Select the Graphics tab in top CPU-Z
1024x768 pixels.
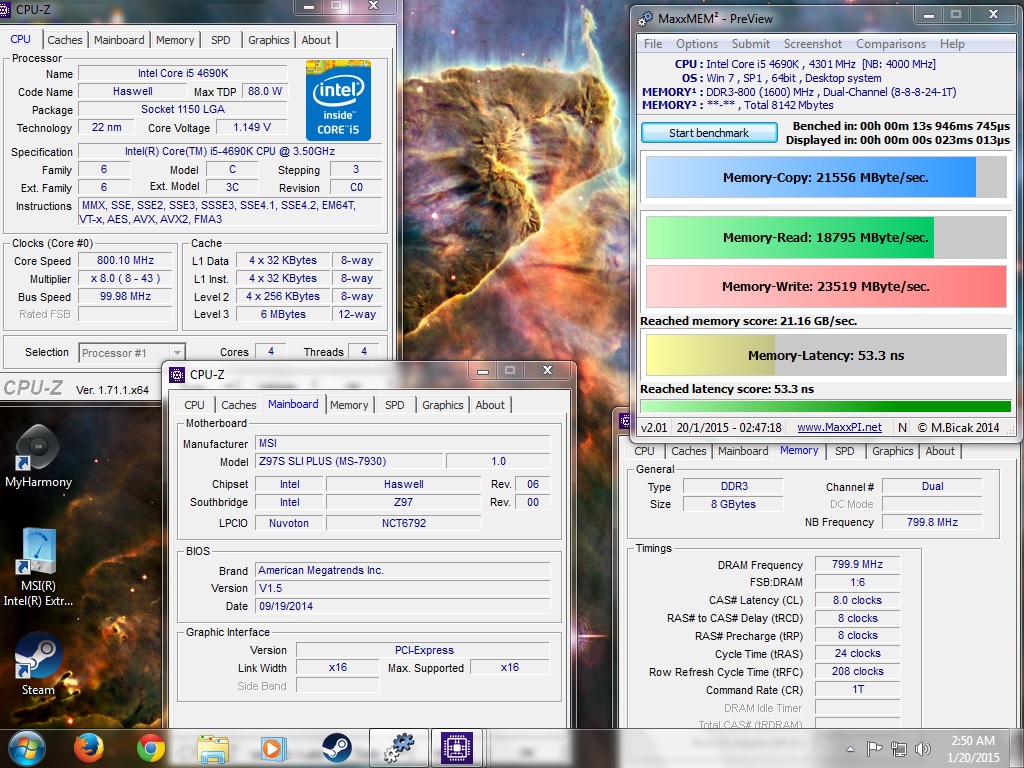click(268, 40)
